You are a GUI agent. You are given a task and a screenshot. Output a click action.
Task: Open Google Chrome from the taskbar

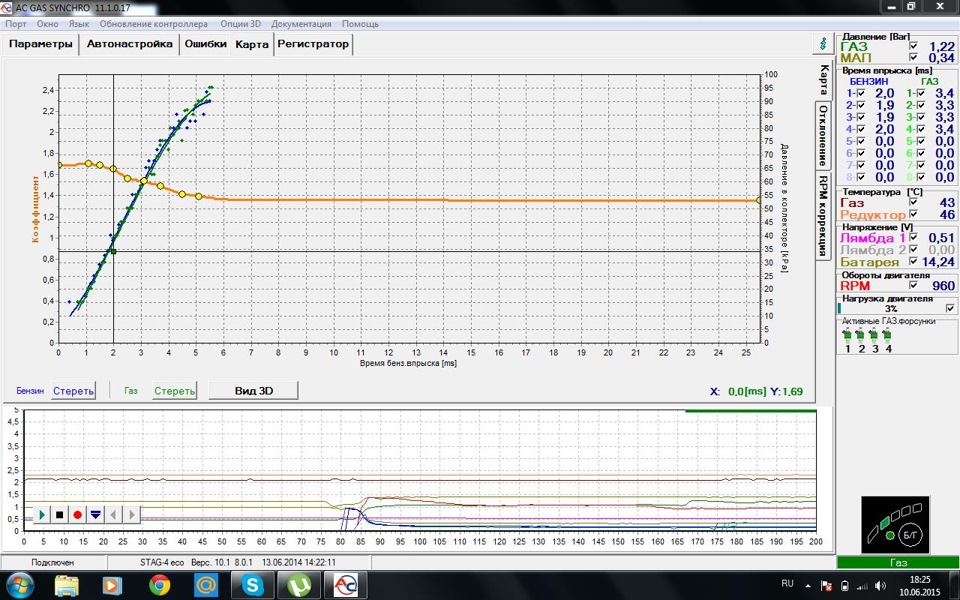tap(159, 585)
